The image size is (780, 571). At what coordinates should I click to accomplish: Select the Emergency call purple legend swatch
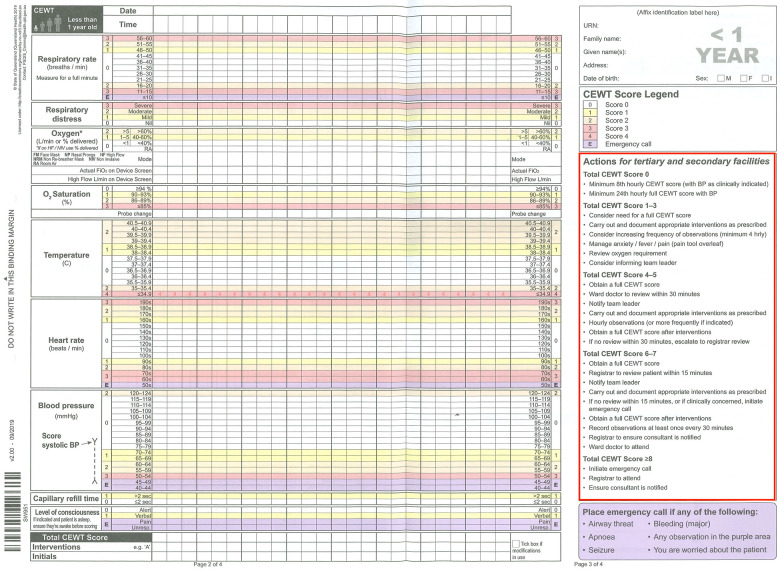pyautogui.click(x=590, y=144)
